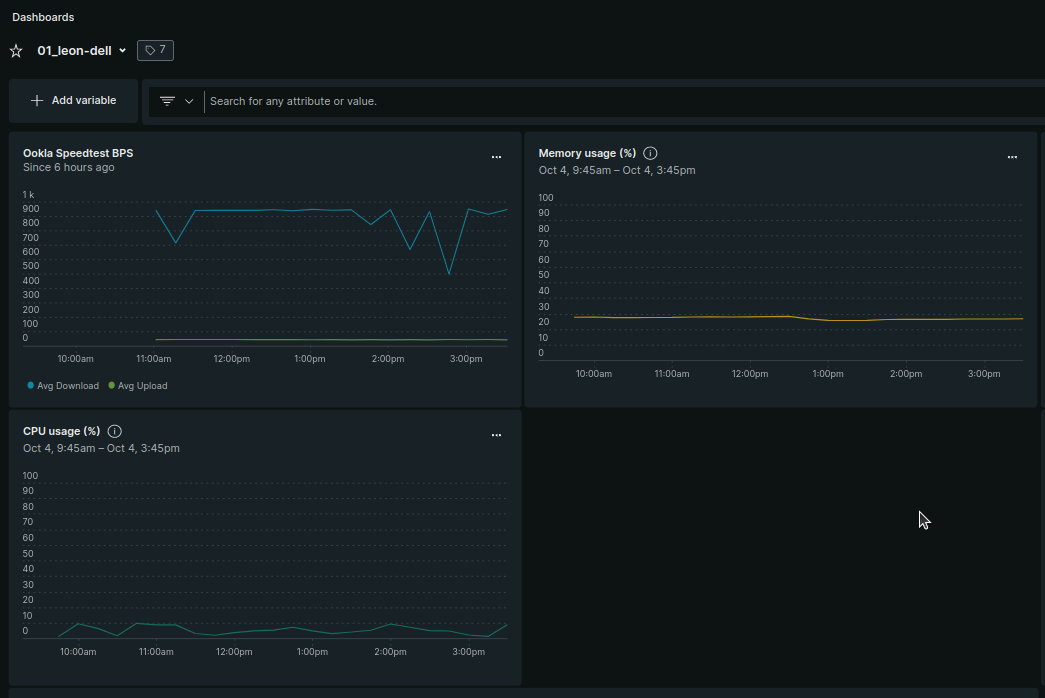Click the Since 6 hours ago time label

[x=68, y=167]
